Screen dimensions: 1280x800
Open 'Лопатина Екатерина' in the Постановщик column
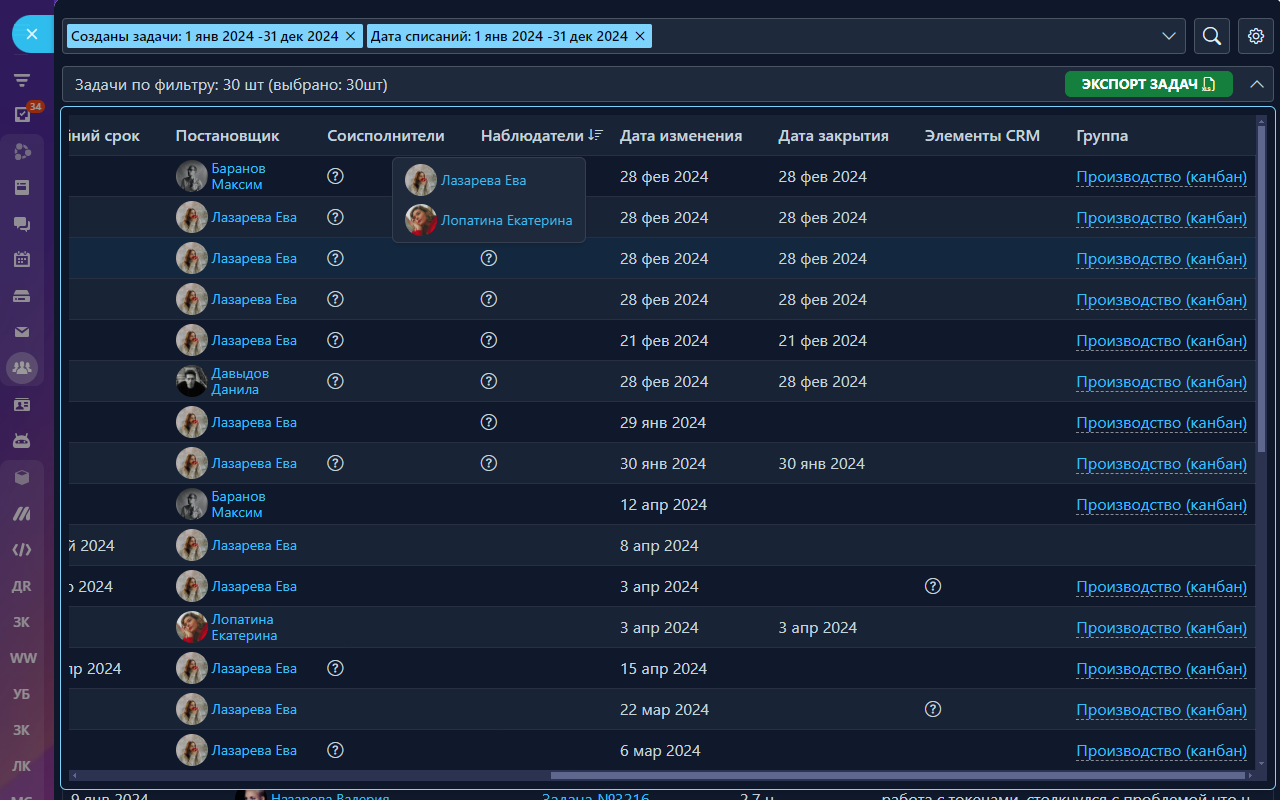coord(244,628)
